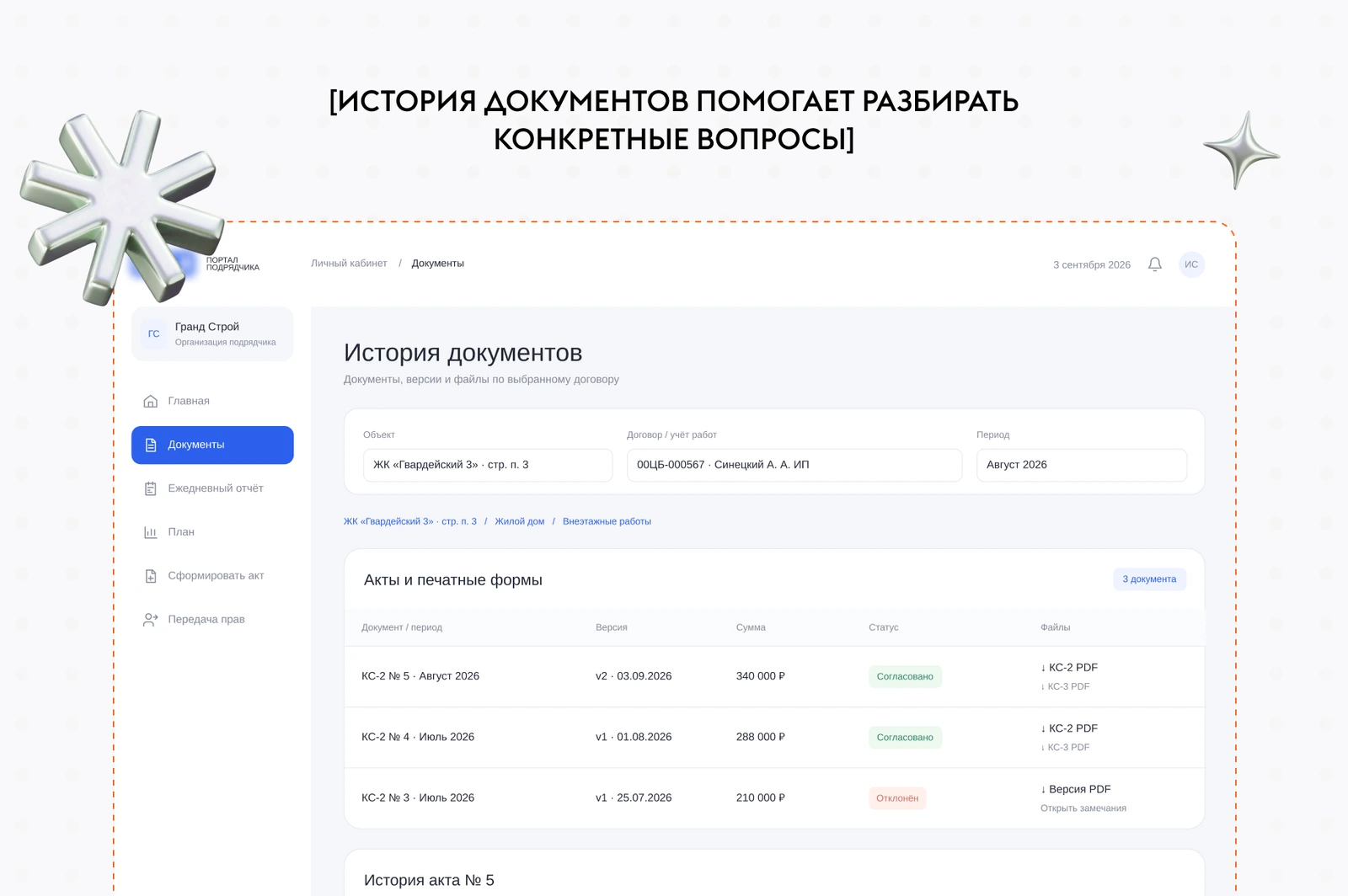Download КС-2 PDF for act № 4
This screenshot has width=1348, height=896.
coord(1069,728)
